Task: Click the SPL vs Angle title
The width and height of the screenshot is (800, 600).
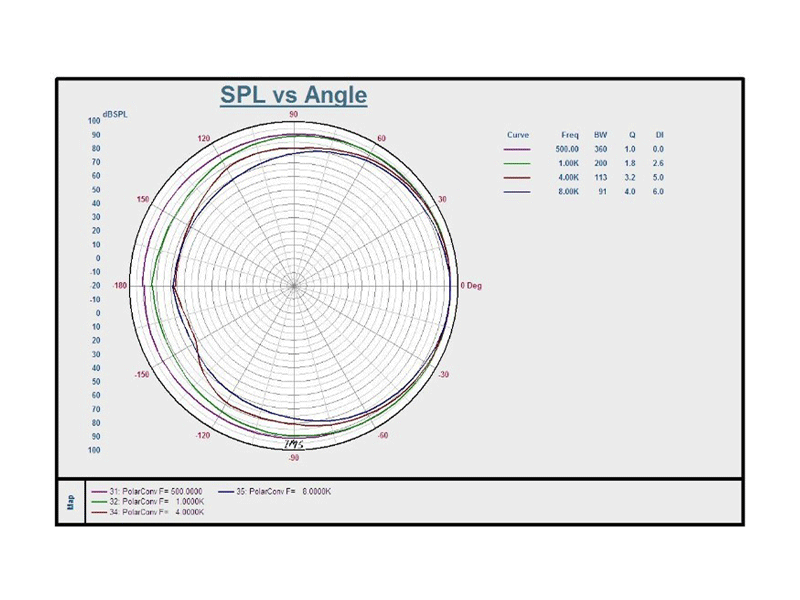Action: tap(293, 96)
